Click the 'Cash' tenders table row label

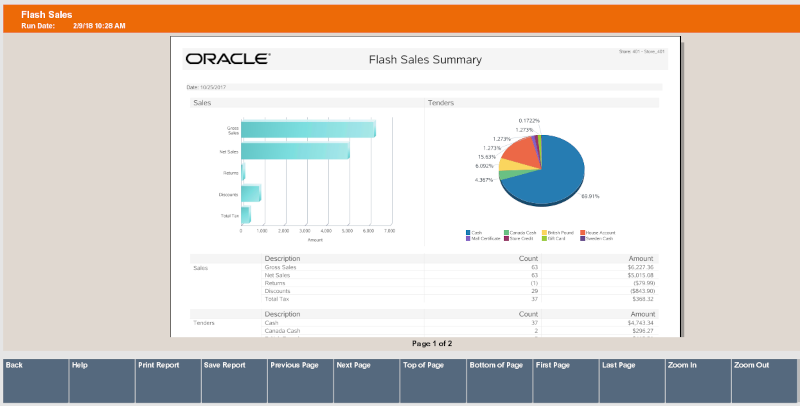pyautogui.click(x=271, y=323)
